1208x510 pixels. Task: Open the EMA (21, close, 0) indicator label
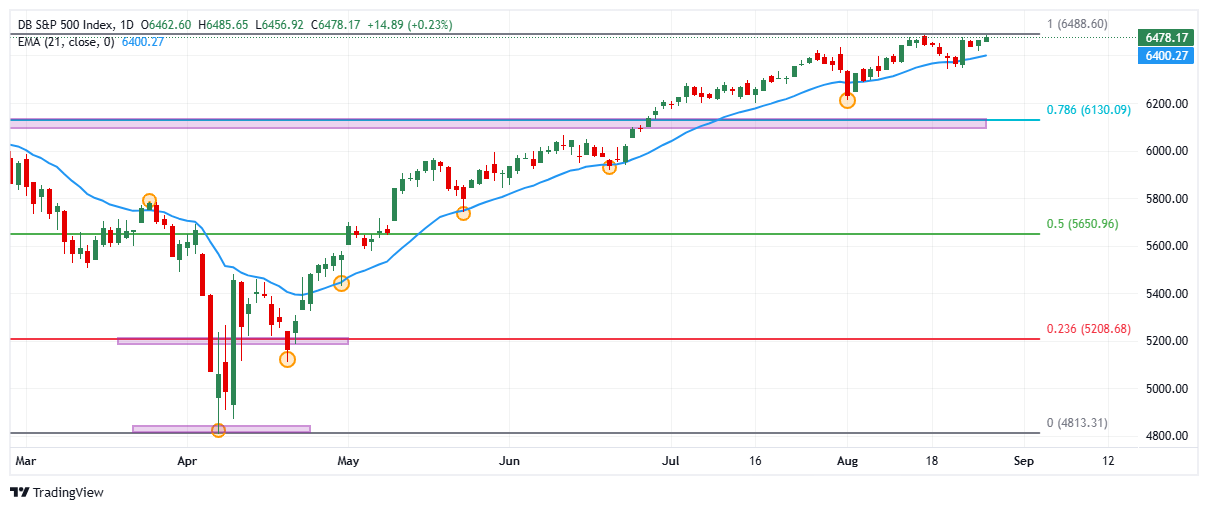(63, 41)
